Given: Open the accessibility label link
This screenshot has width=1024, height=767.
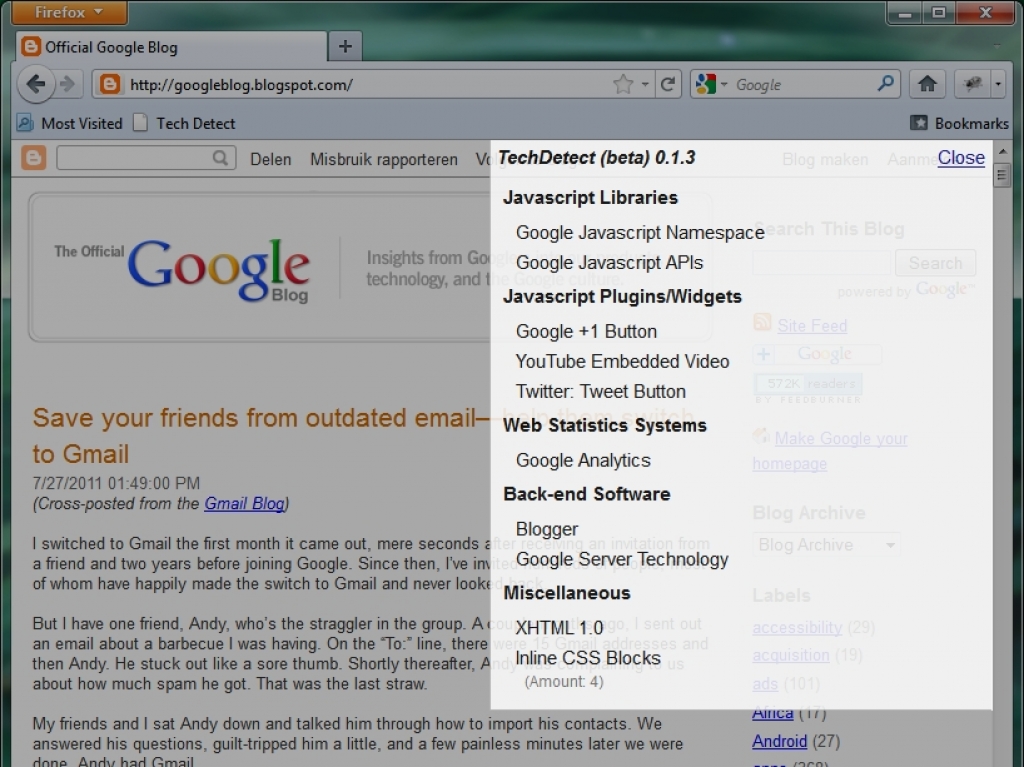Looking at the screenshot, I should click(797, 627).
